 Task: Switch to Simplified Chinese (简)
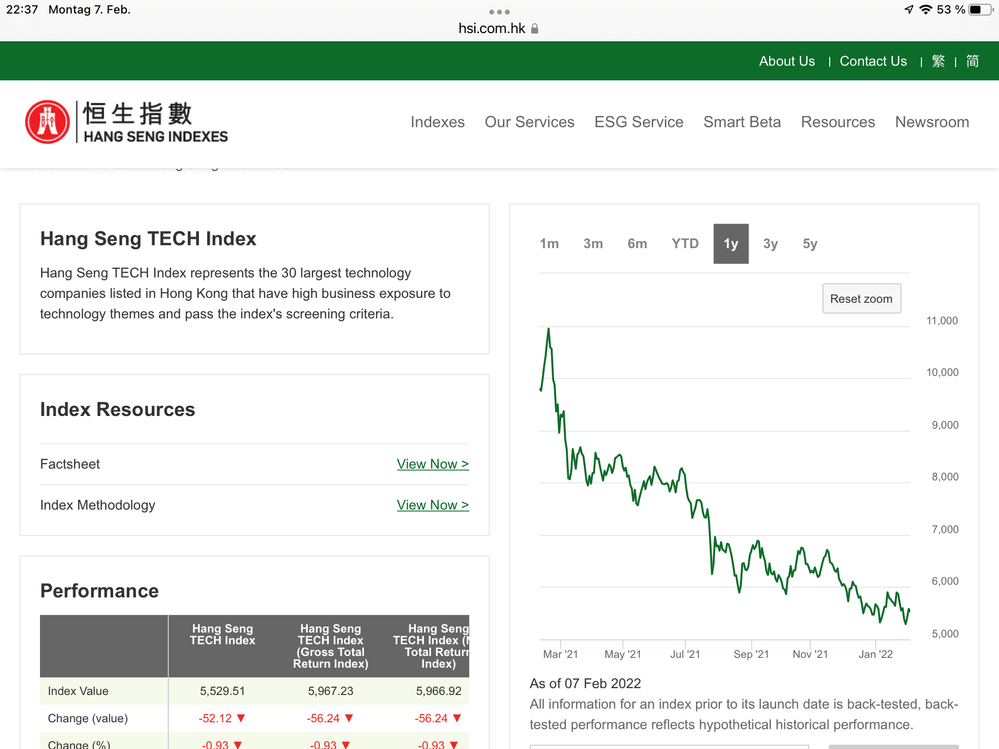tap(972, 61)
